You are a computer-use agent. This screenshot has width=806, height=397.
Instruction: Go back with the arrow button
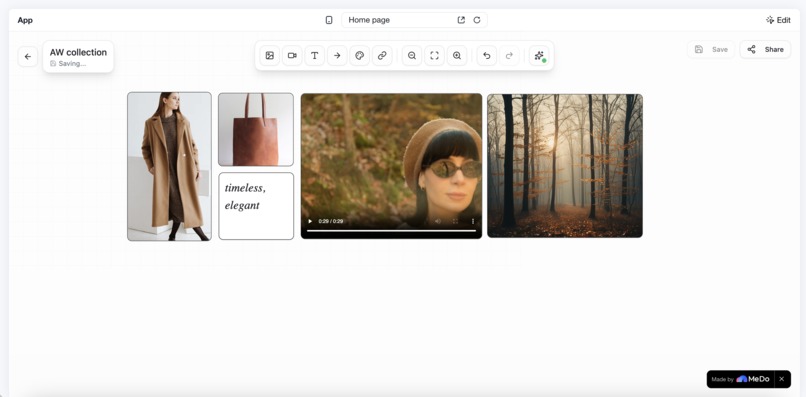28,57
